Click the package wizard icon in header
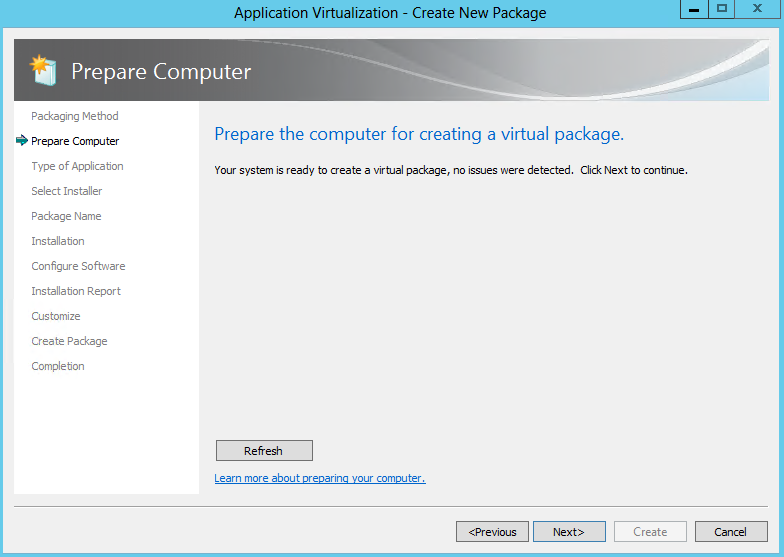Viewport: 784px width, 557px height. (x=44, y=71)
